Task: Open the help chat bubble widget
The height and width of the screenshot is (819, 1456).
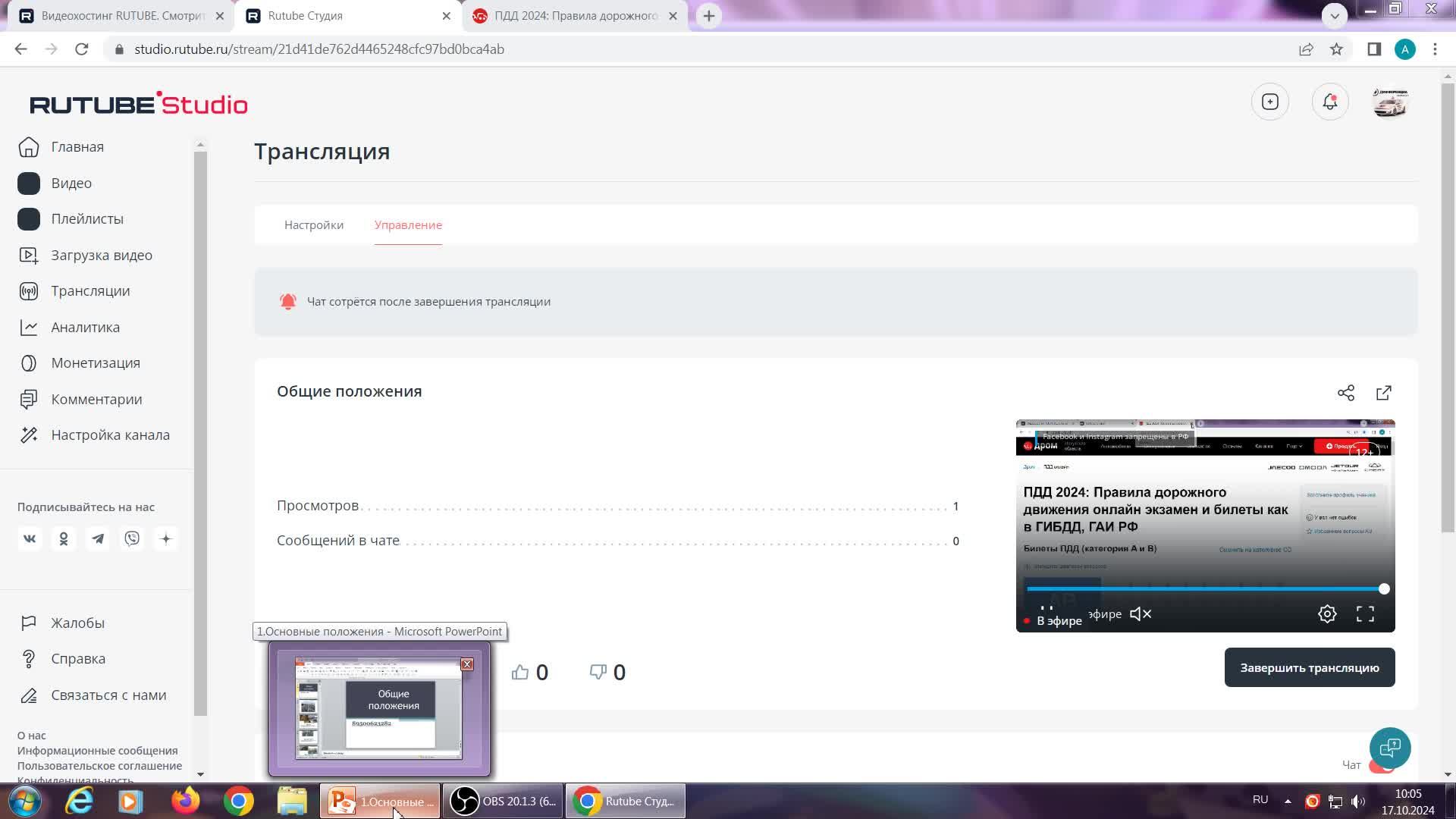Action: pos(1390,748)
